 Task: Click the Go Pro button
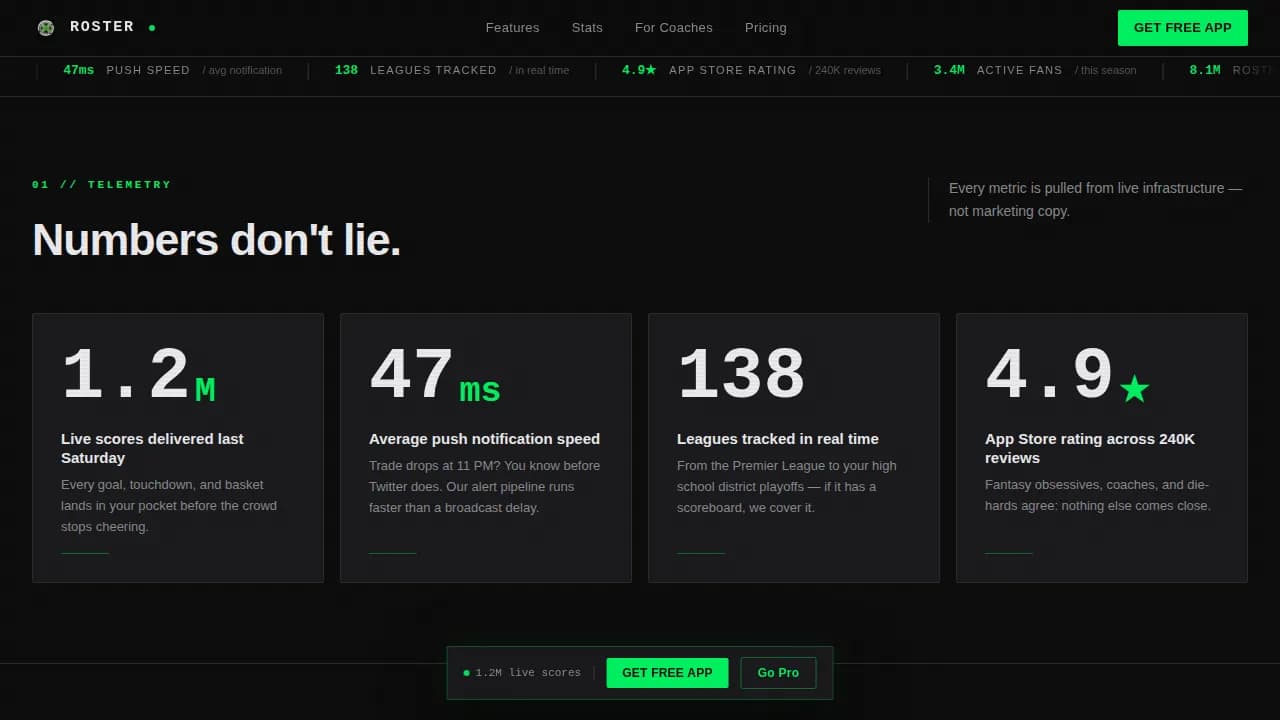click(778, 673)
